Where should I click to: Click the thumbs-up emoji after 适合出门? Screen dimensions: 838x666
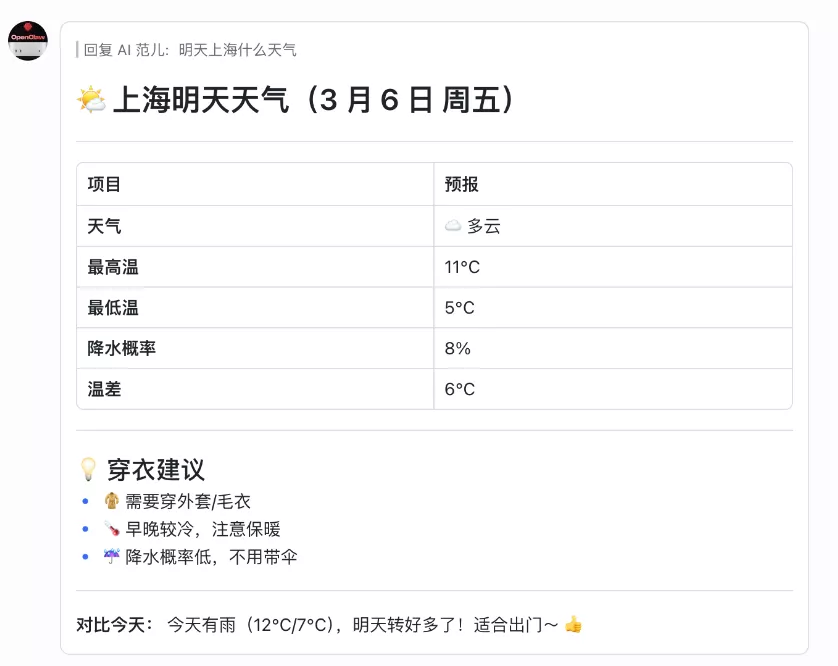tap(572, 621)
